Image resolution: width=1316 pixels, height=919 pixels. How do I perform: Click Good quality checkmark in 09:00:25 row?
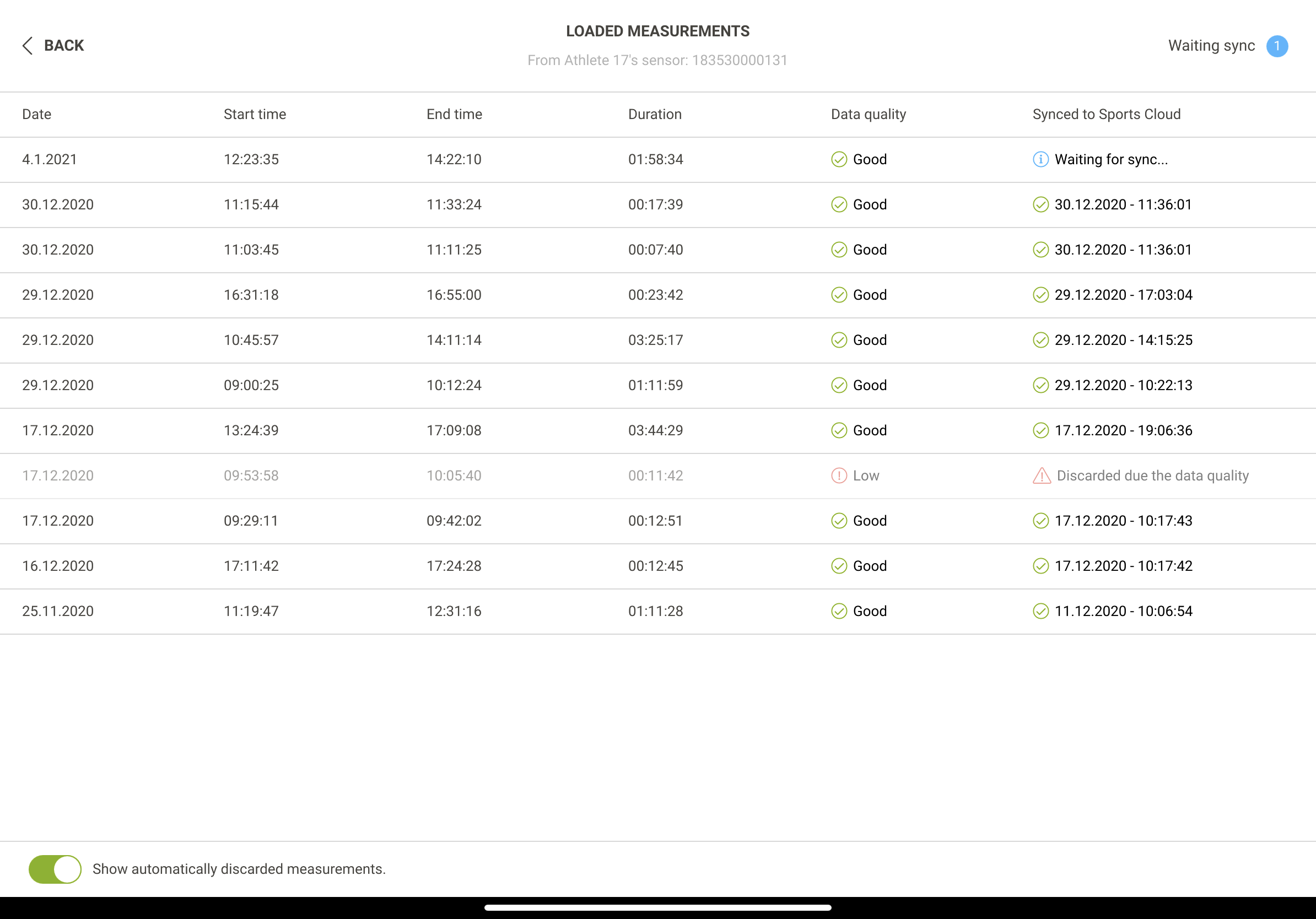coord(839,386)
